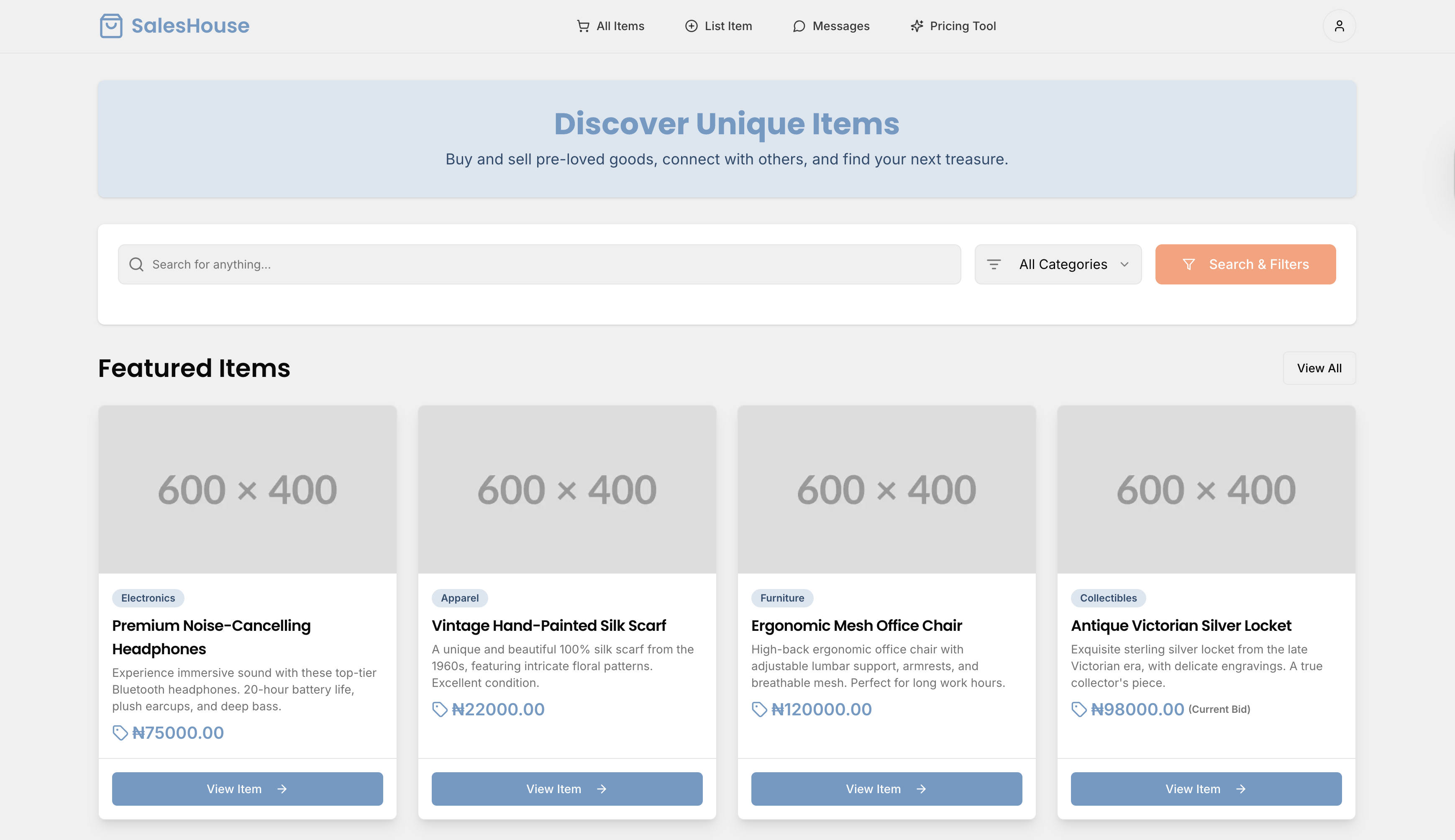1455x840 pixels.
Task: Click the price tag icon beside ₦120000.00
Action: [x=759, y=709]
